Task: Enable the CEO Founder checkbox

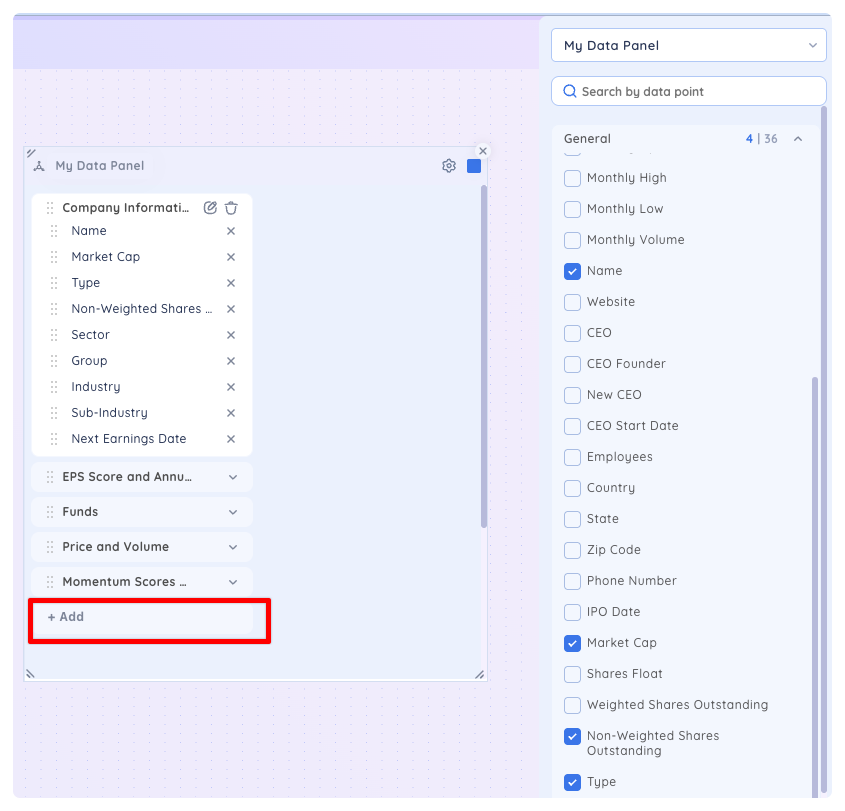Action: tap(572, 364)
